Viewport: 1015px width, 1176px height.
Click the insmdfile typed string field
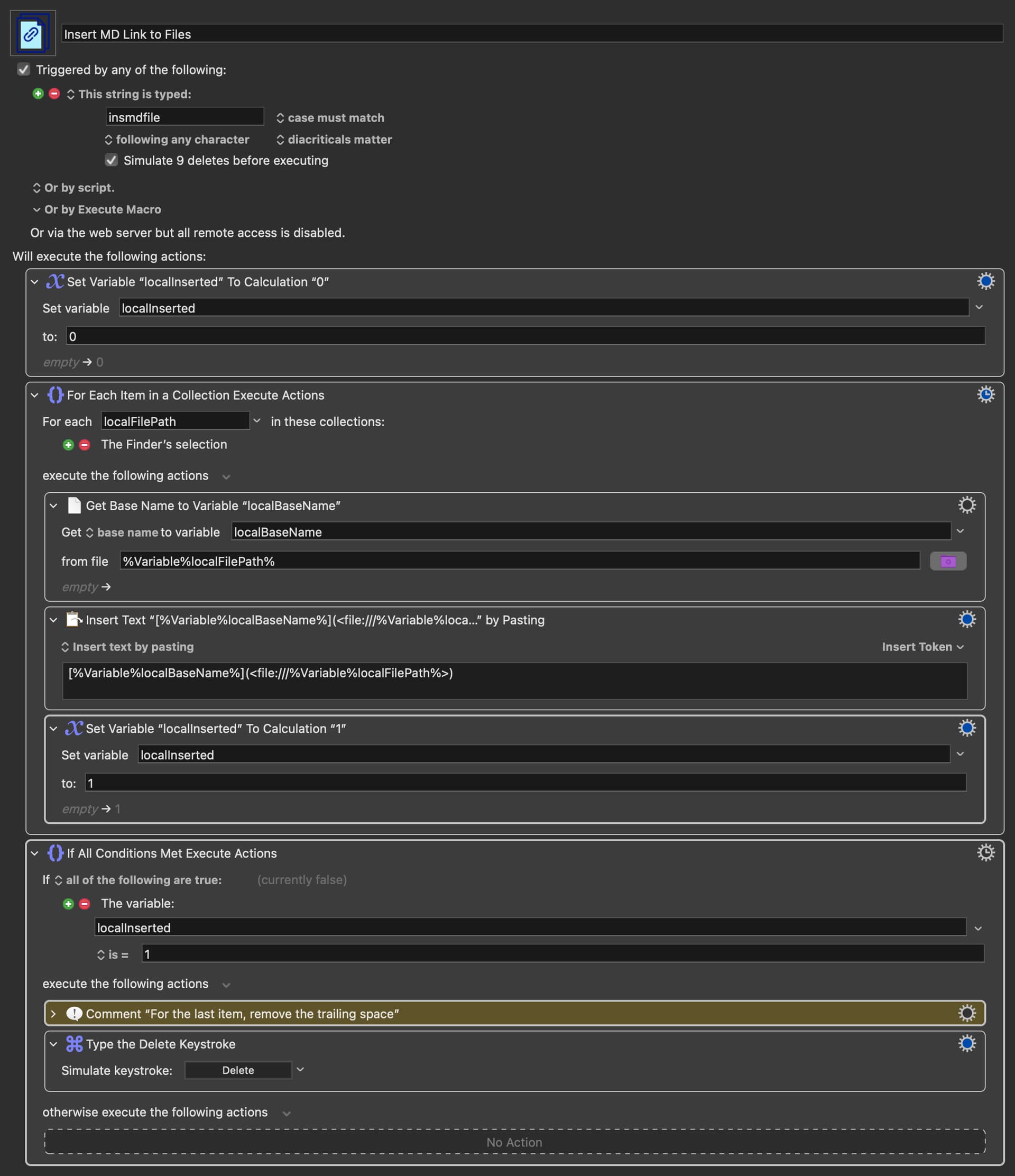click(184, 117)
